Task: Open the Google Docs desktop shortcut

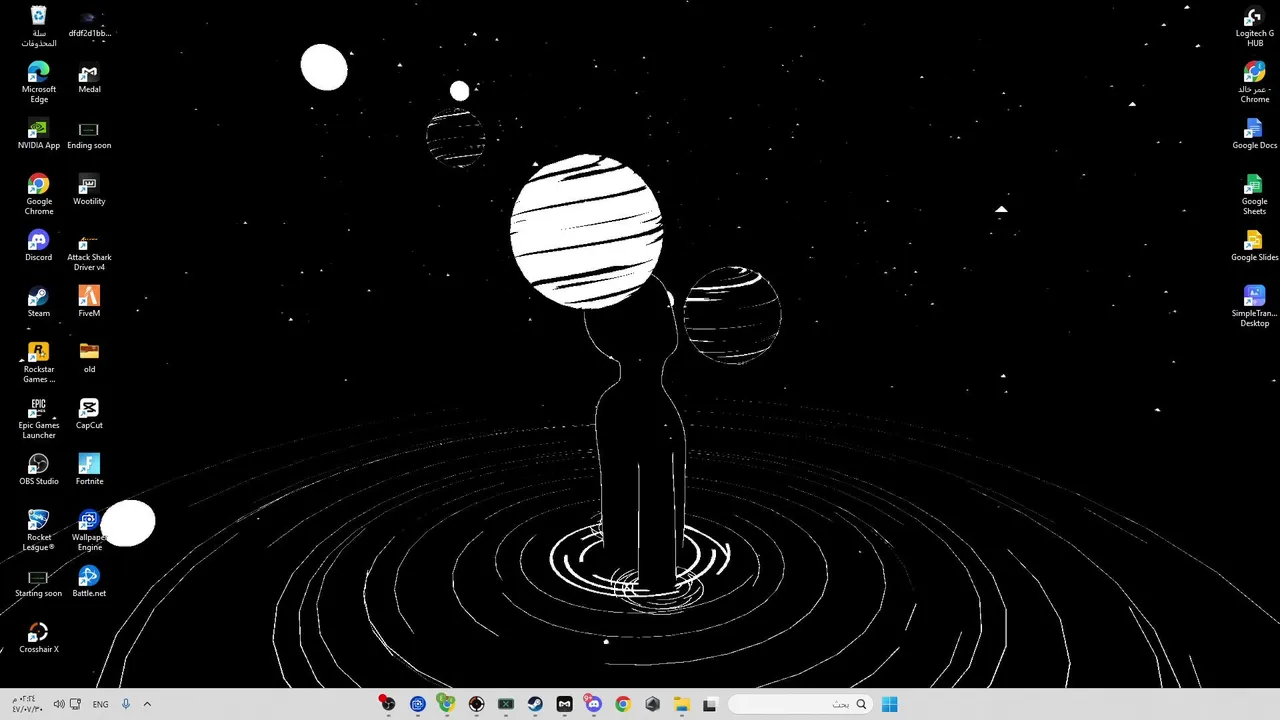Action: [x=1254, y=136]
